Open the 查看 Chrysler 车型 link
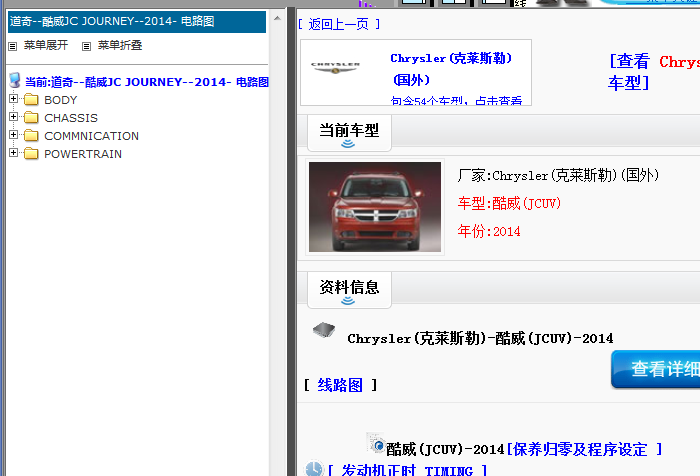This screenshot has width=700, height=476. pos(654,72)
